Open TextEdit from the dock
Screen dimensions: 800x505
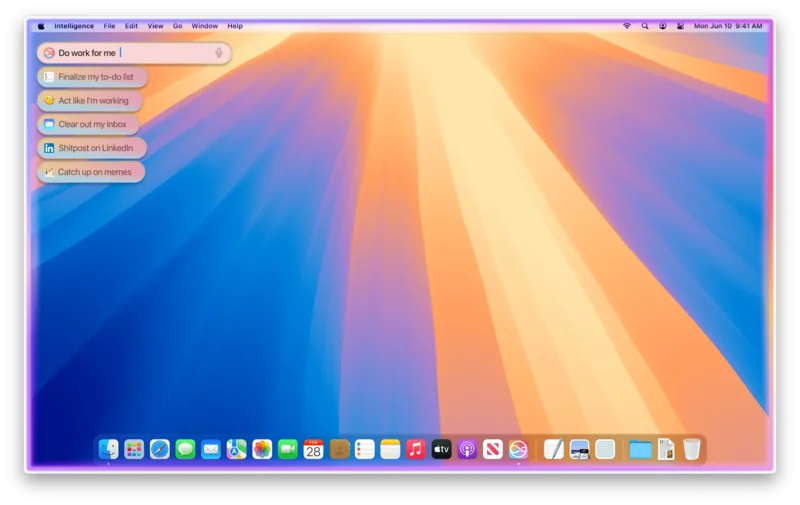pyautogui.click(x=554, y=449)
